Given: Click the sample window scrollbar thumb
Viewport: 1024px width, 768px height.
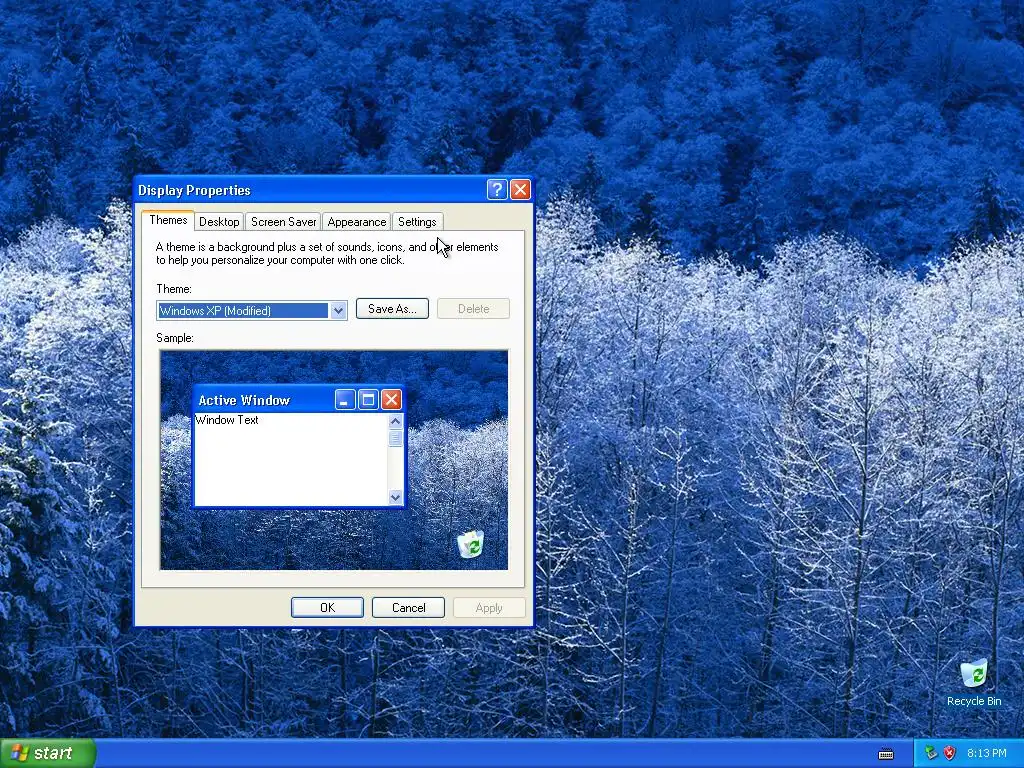Looking at the screenshot, I should (395, 438).
